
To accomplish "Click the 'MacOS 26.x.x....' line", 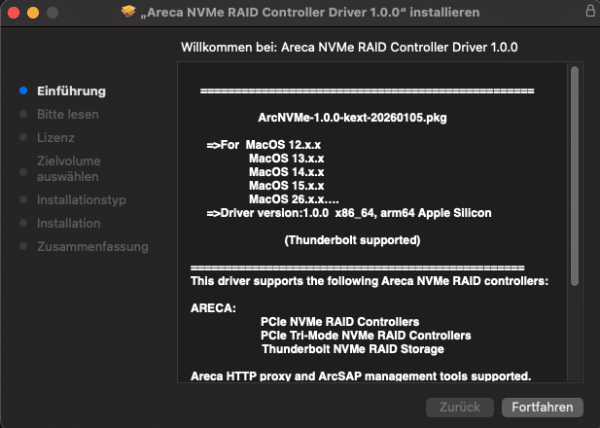I will click(x=294, y=199).
